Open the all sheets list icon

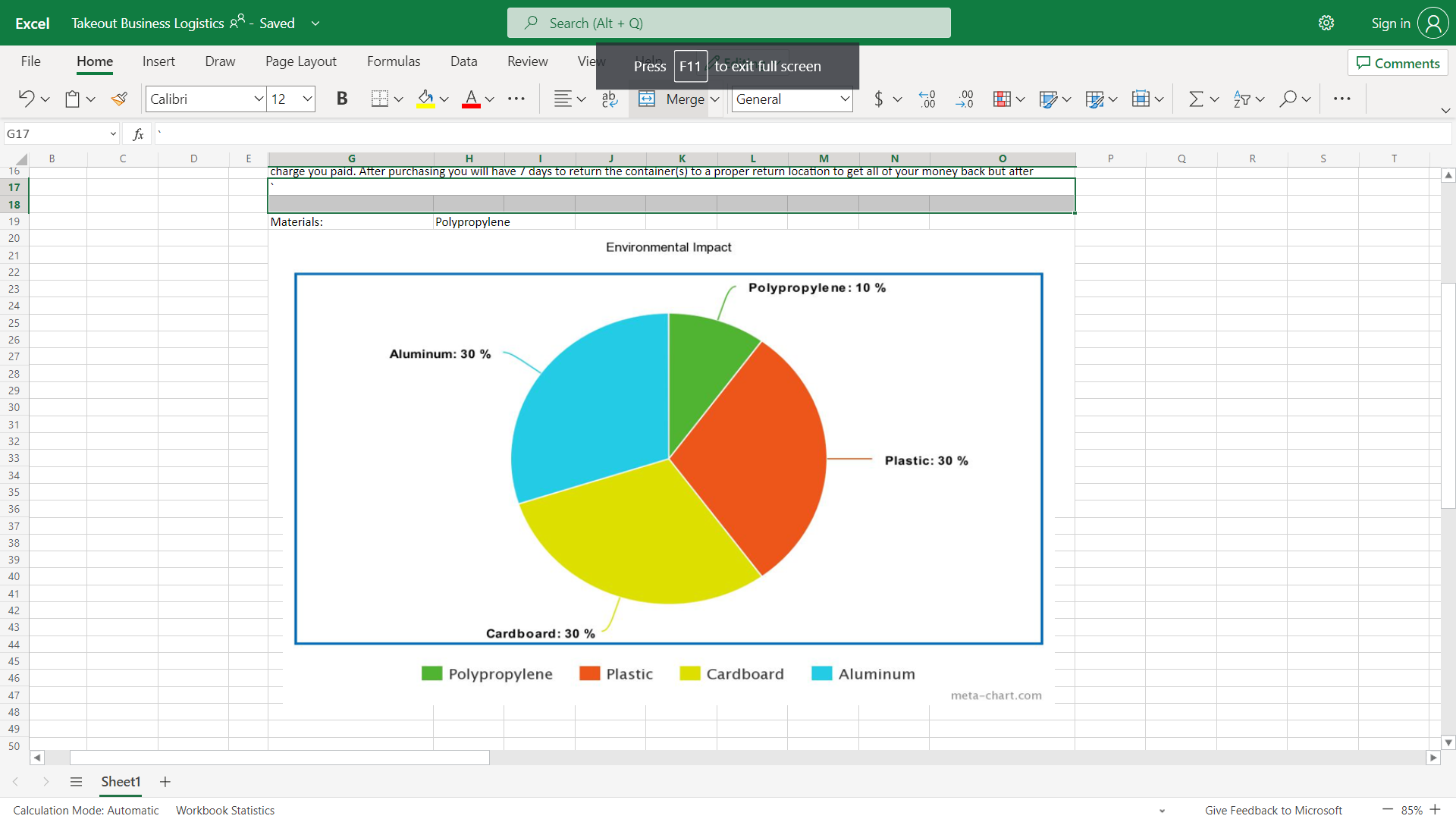(76, 782)
